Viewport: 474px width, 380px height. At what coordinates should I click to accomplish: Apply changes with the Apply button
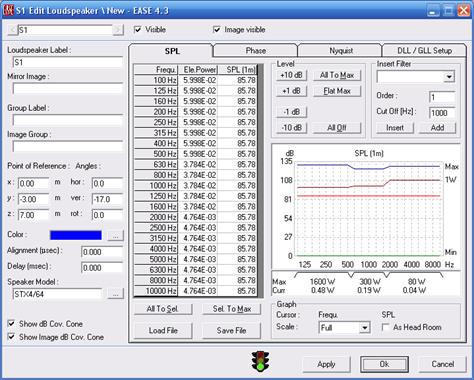coord(326,364)
